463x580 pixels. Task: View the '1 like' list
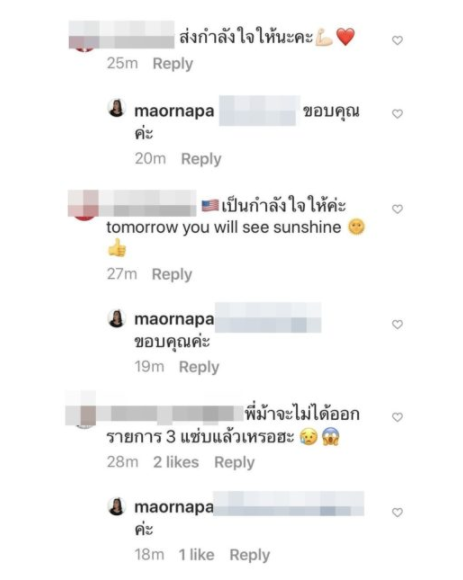pyautogui.click(x=196, y=555)
